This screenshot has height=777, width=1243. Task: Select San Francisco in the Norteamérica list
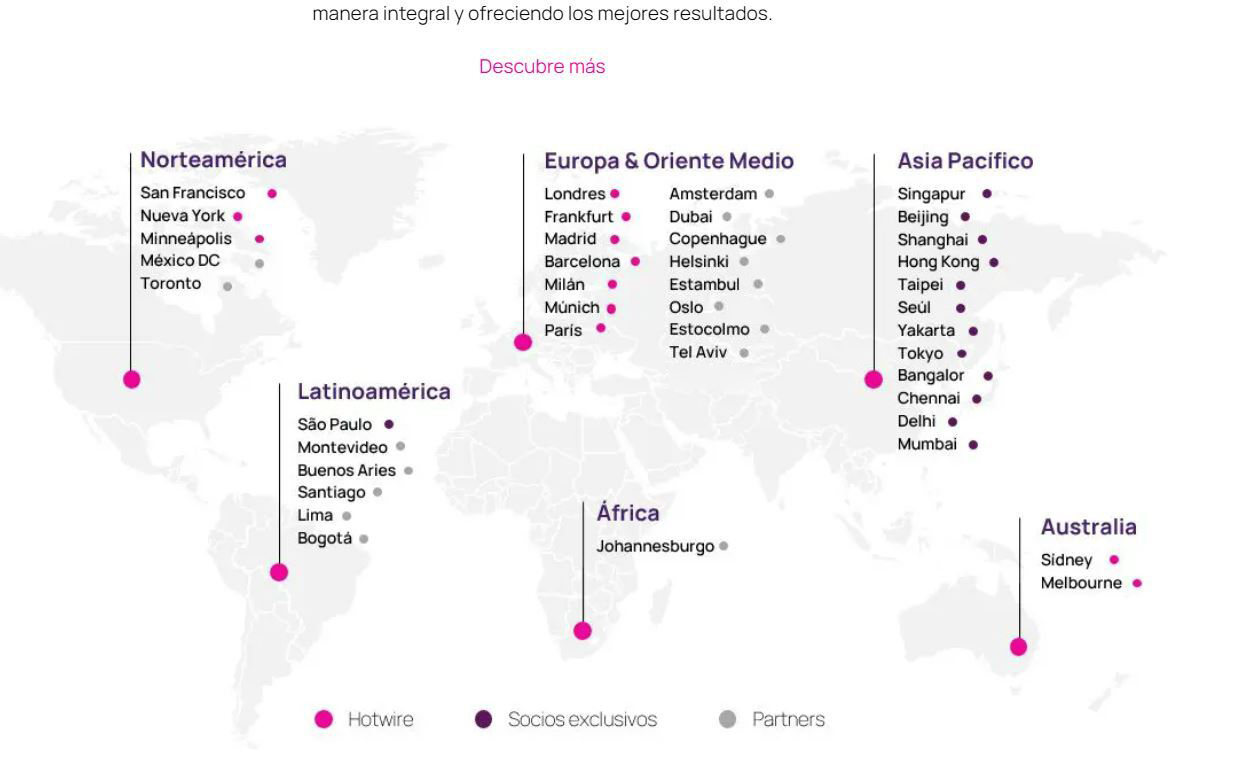pyautogui.click(x=193, y=193)
